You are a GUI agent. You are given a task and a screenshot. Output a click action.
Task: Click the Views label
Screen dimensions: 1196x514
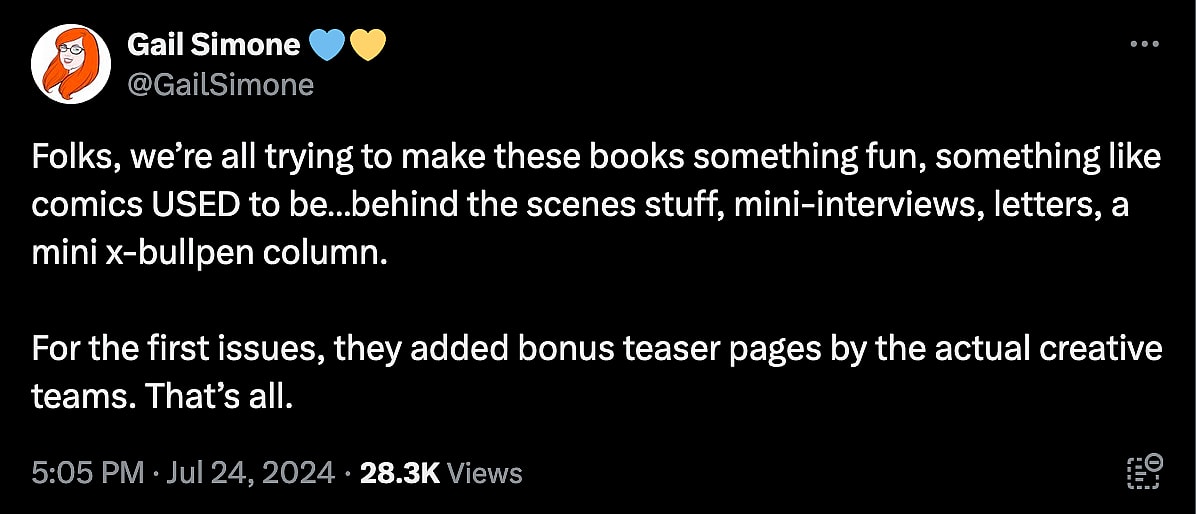(484, 473)
